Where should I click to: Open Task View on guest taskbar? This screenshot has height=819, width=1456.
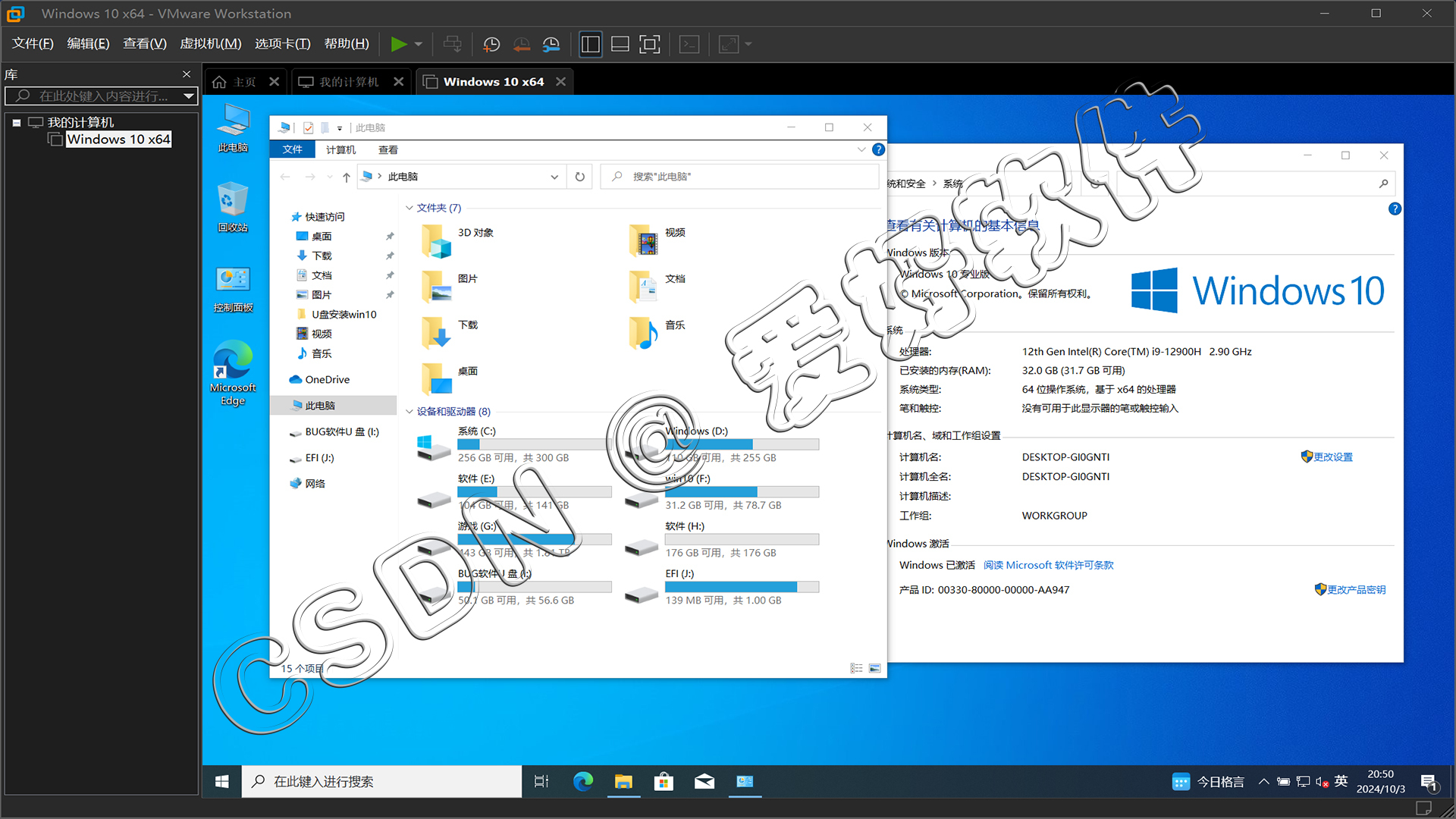(541, 782)
